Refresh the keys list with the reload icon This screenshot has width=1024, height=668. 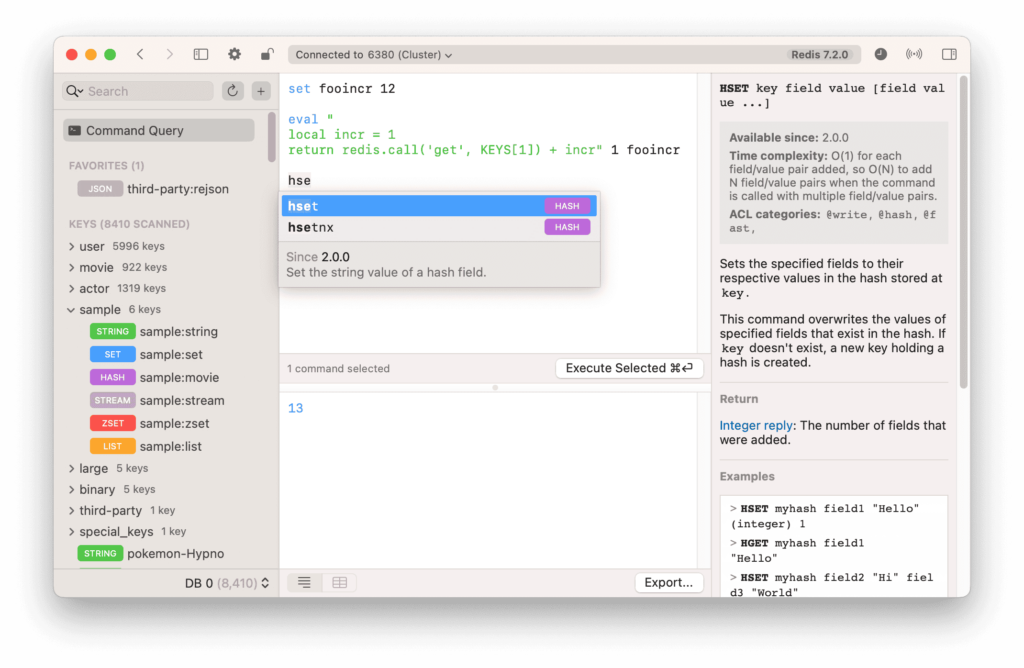tap(232, 91)
